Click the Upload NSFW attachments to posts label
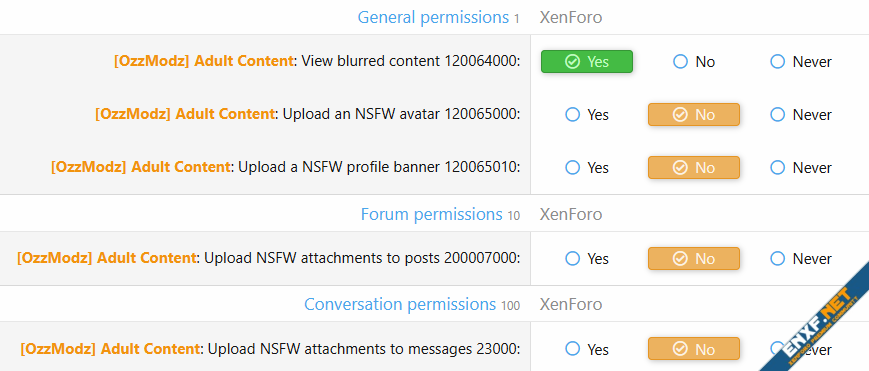Screen dimensions: 869x371 [x=269, y=258]
